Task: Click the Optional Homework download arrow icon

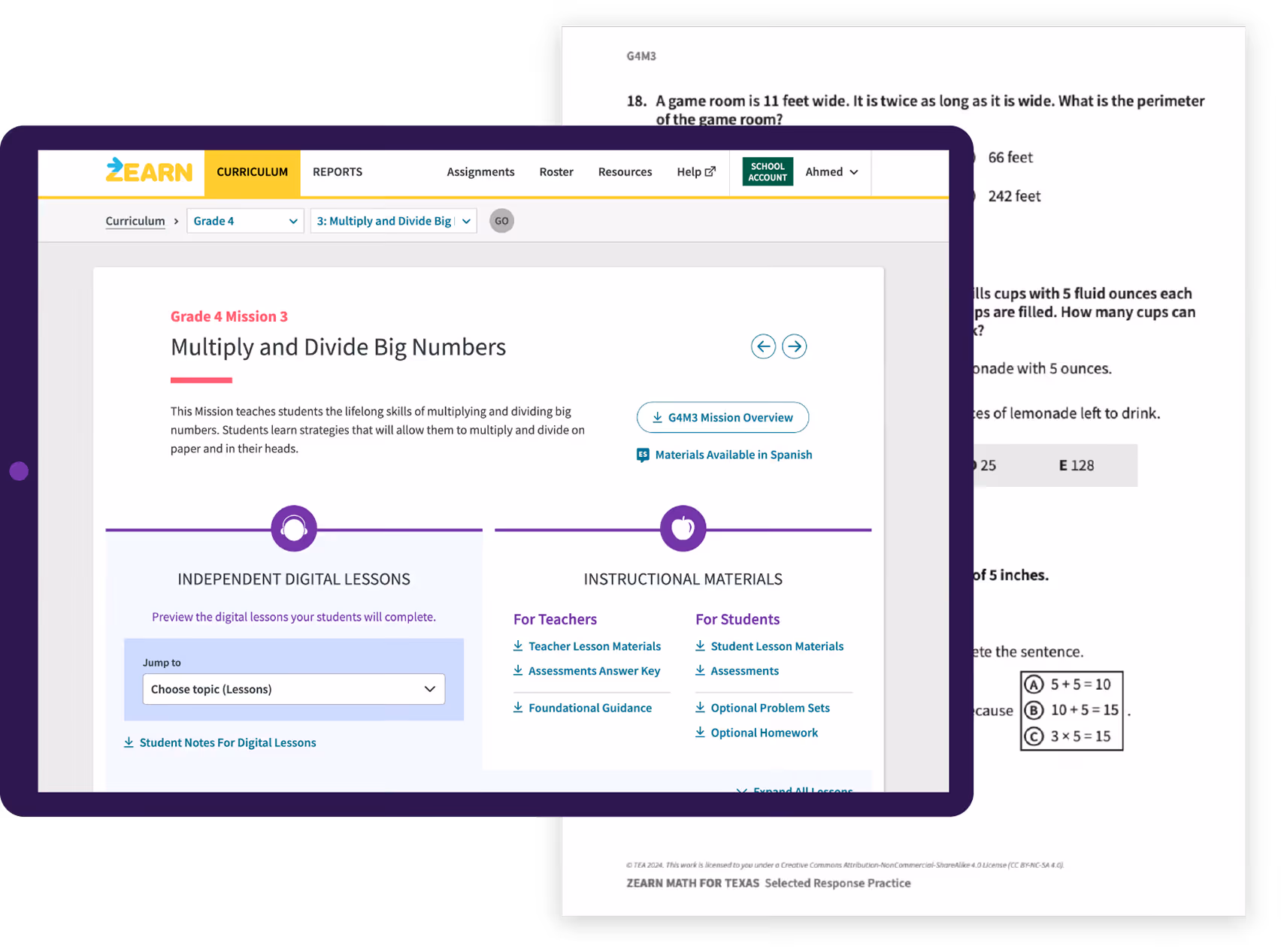Action: [x=700, y=732]
